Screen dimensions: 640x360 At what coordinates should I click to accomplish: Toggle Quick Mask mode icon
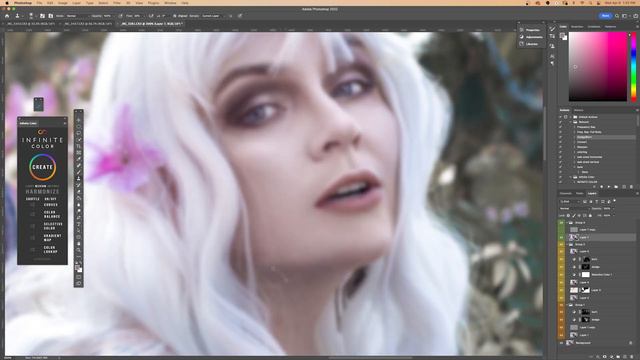tap(79, 277)
